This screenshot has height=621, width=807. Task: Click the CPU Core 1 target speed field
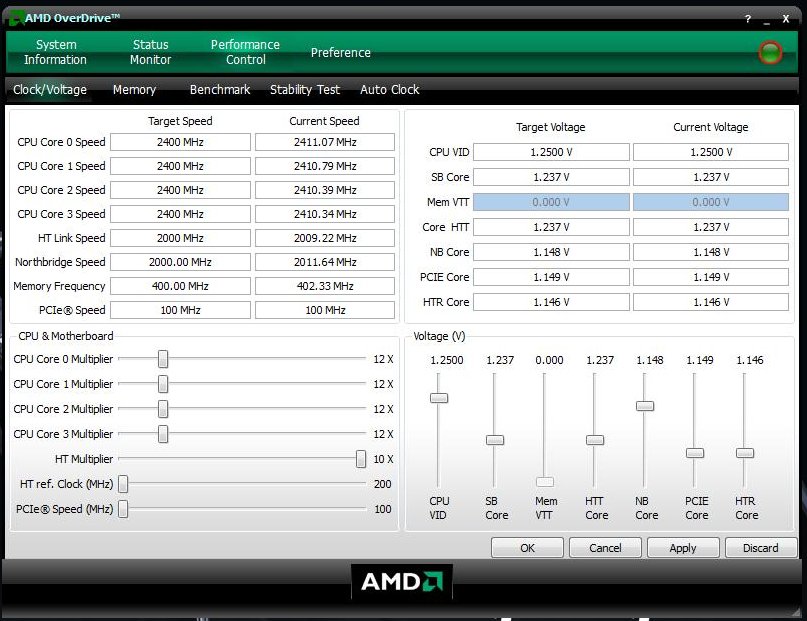pos(180,166)
